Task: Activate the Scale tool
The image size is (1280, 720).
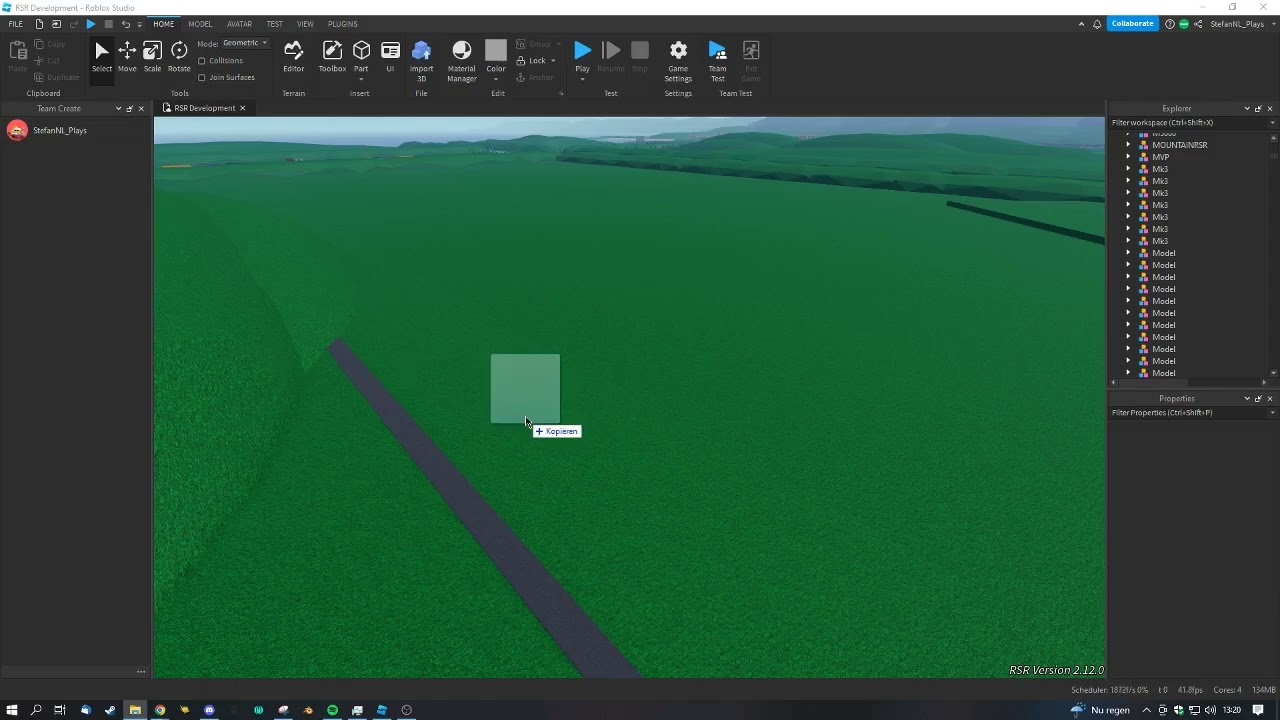Action: (x=152, y=57)
